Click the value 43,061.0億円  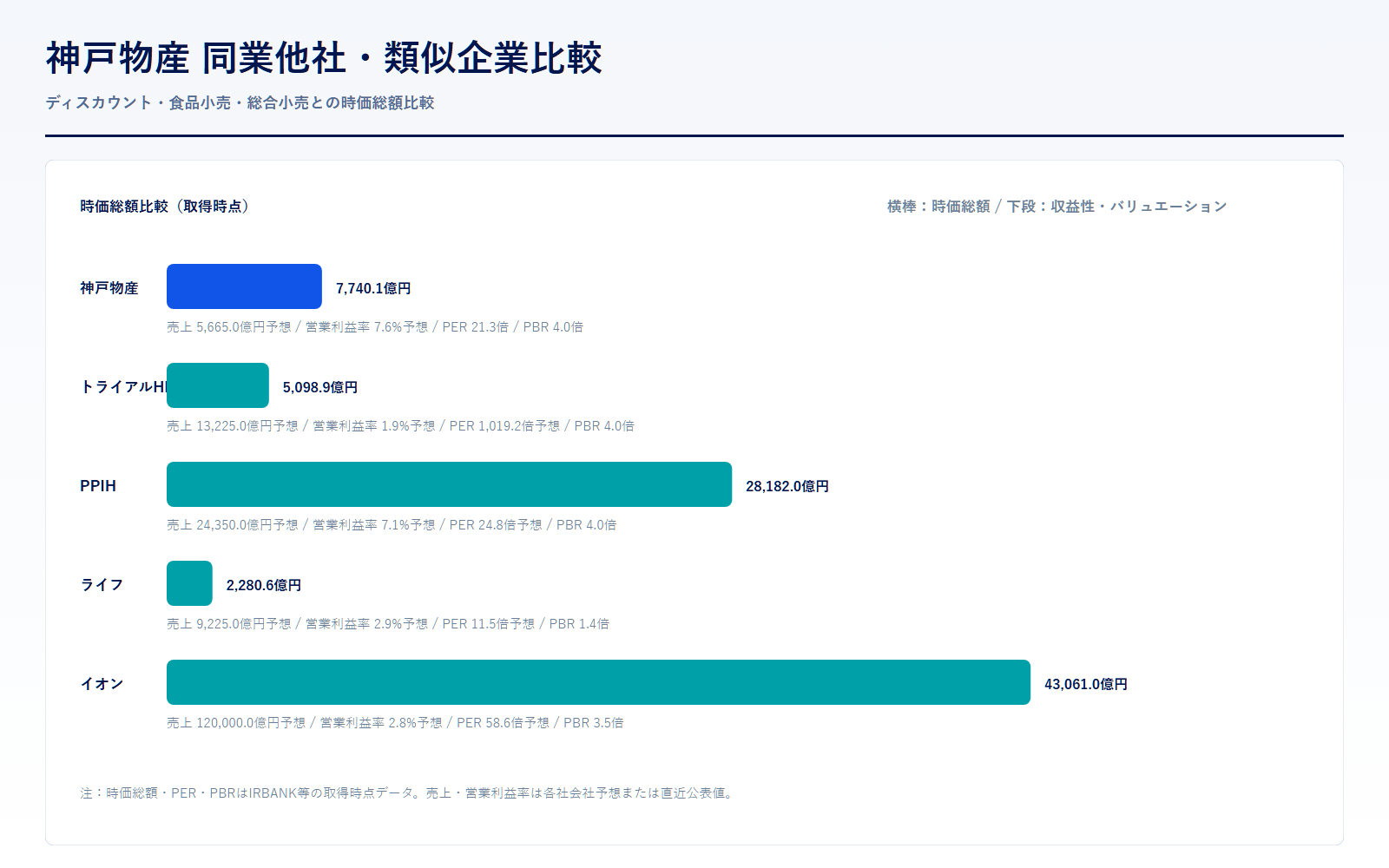pos(1086,684)
